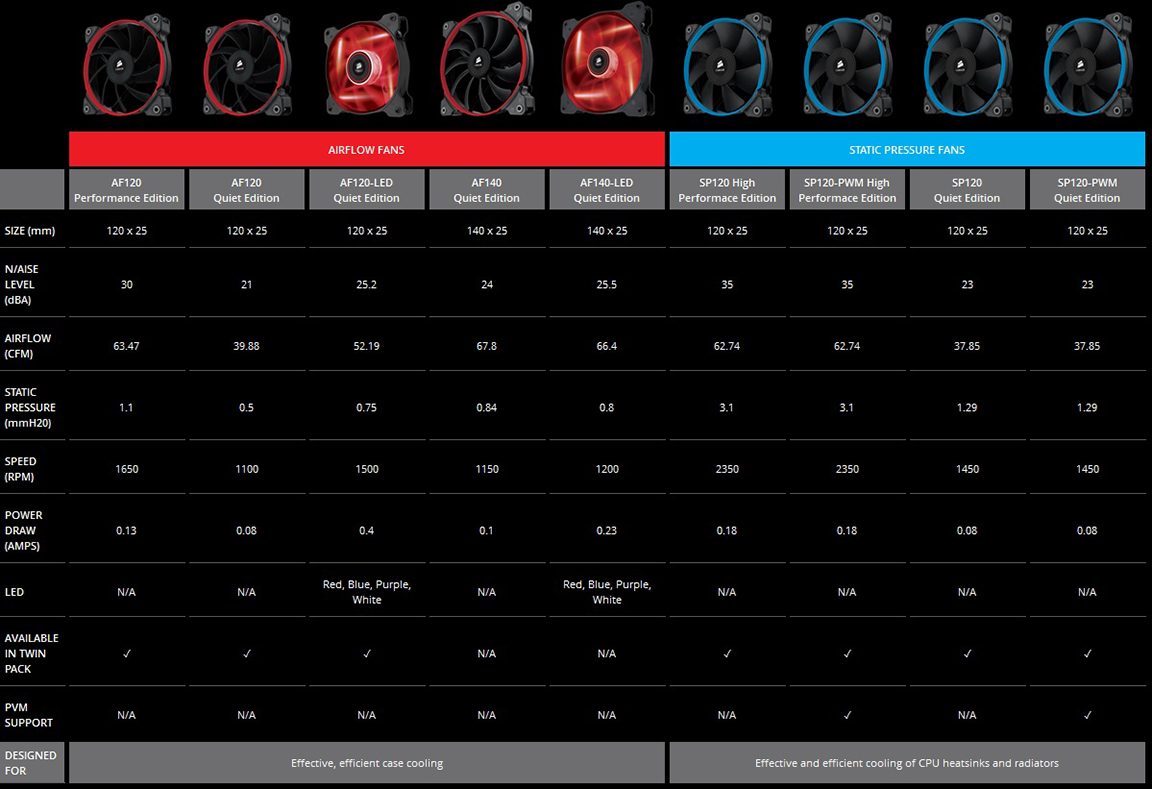Click the static pressure value 0.84
Viewport: 1152px width, 789px height.
[x=487, y=407]
